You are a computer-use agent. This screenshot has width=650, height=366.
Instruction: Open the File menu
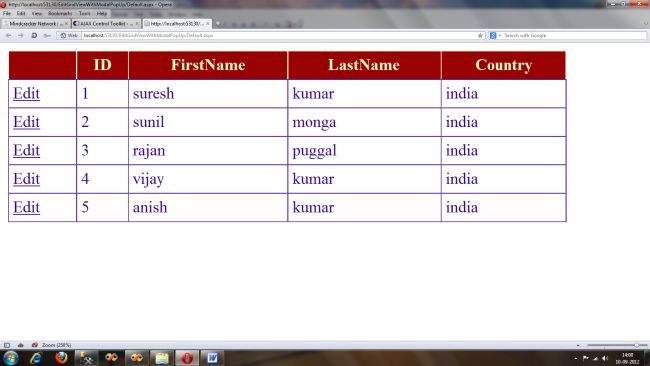(7, 13)
